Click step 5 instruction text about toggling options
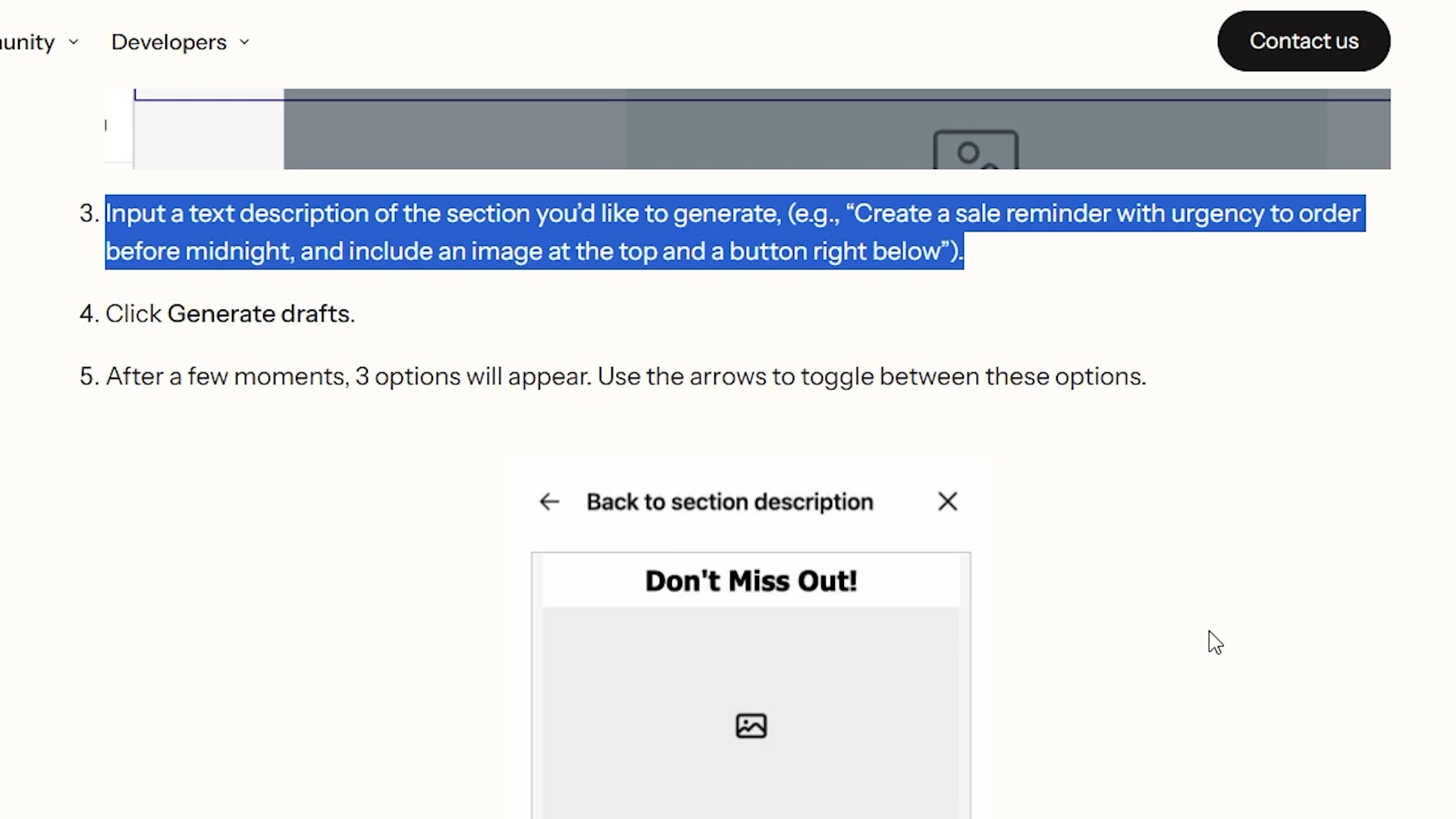1456x819 pixels. click(626, 376)
